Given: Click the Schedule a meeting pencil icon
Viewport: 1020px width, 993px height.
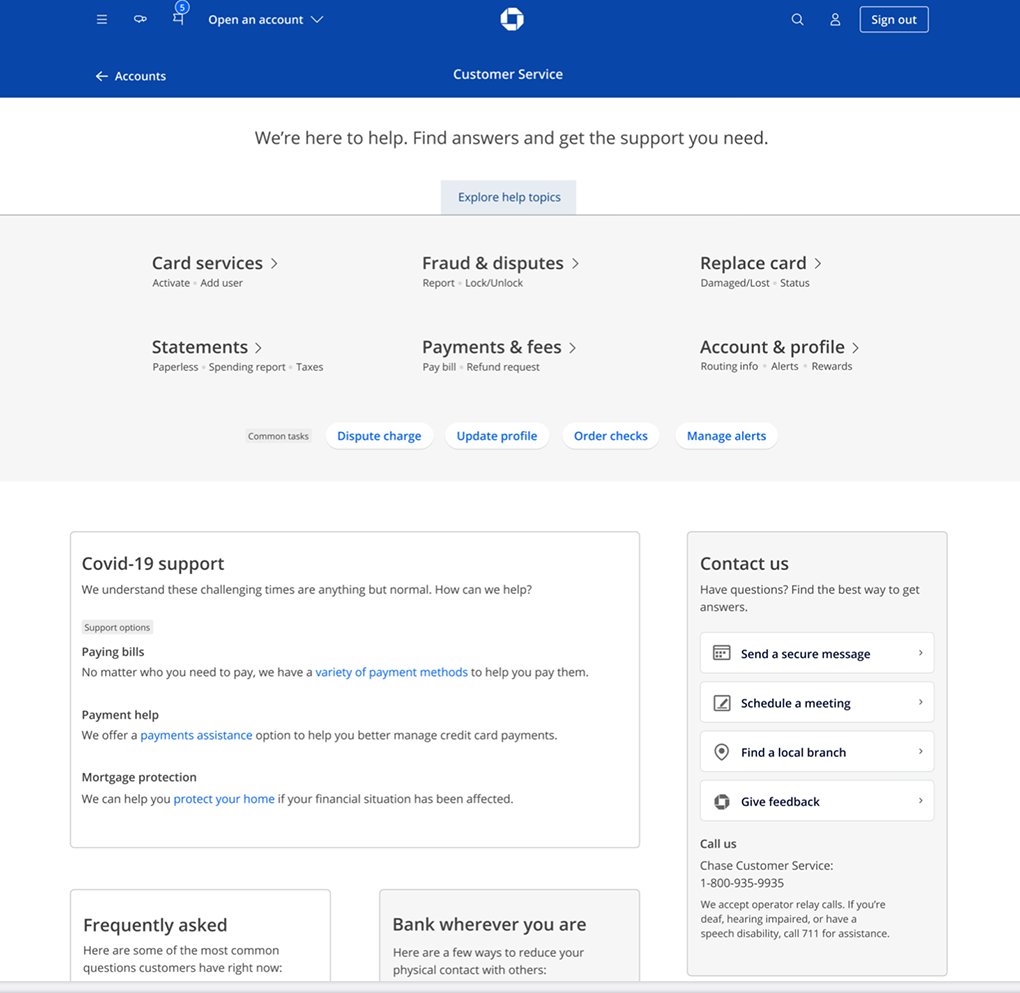Looking at the screenshot, I should (721, 703).
